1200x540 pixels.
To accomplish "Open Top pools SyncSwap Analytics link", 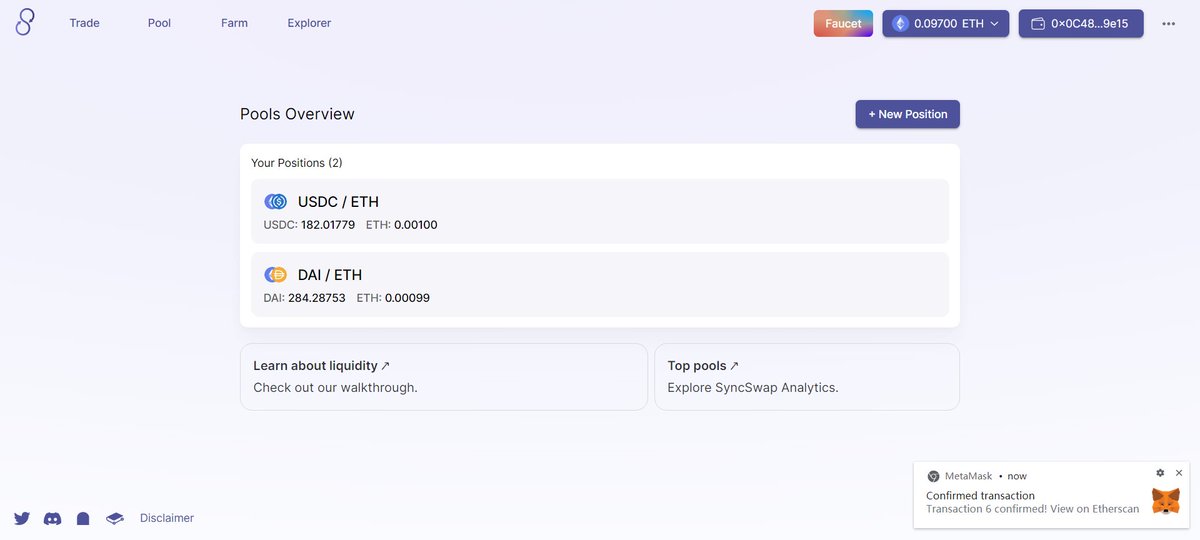I will 807,377.
